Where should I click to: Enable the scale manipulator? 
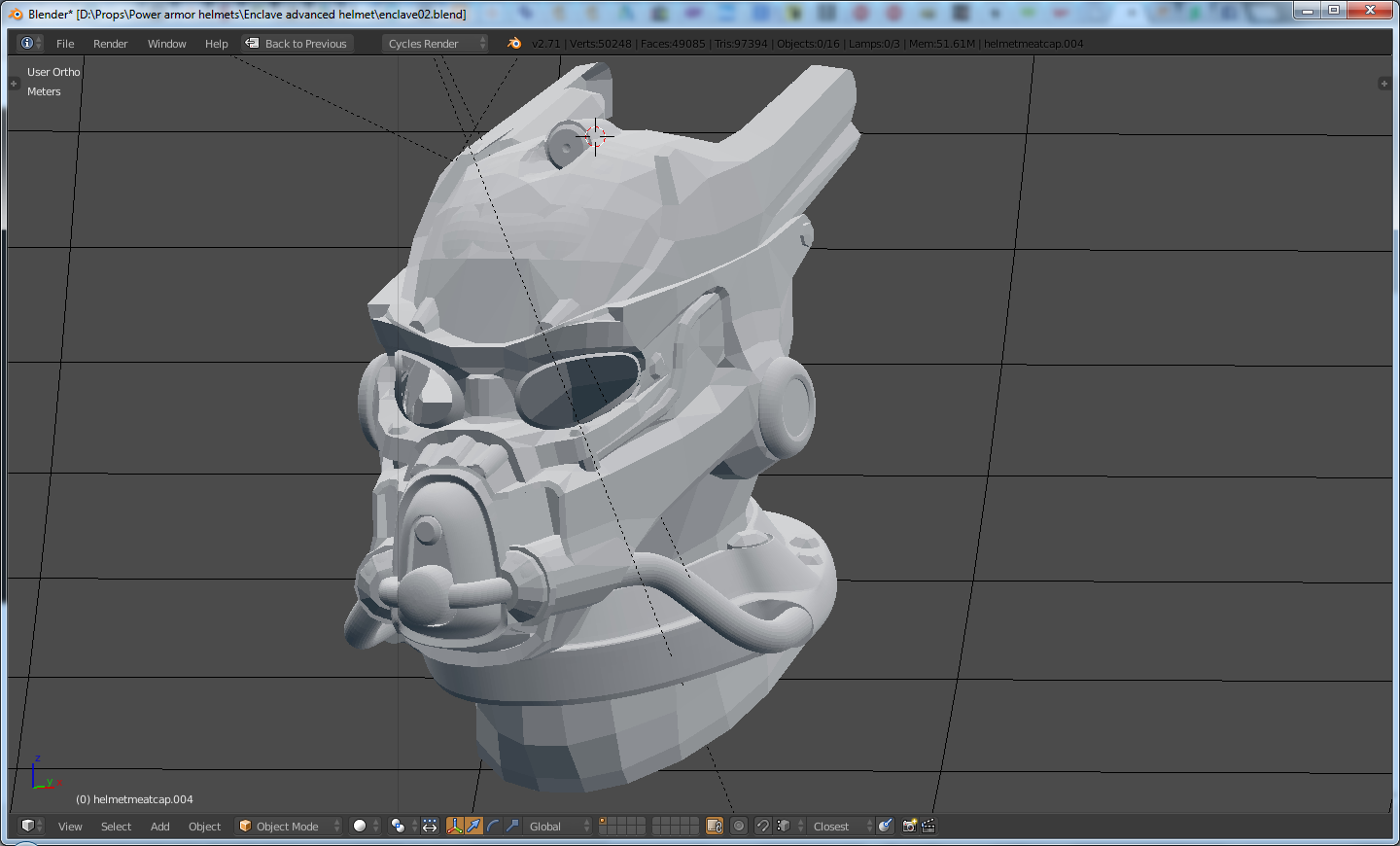pos(512,827)
